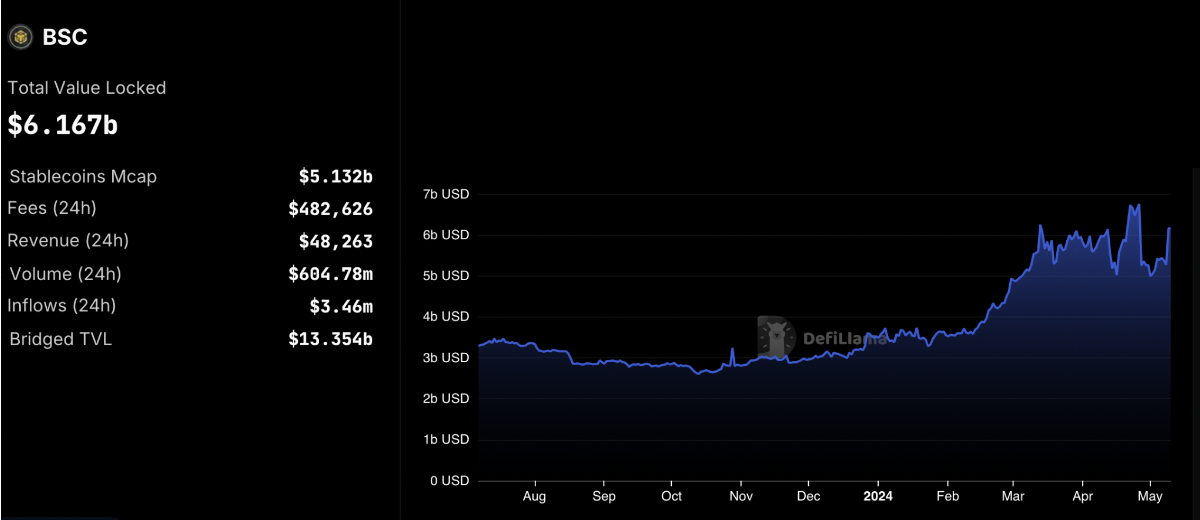Click the $6.167b TVL value

click(x=63, y=125)
